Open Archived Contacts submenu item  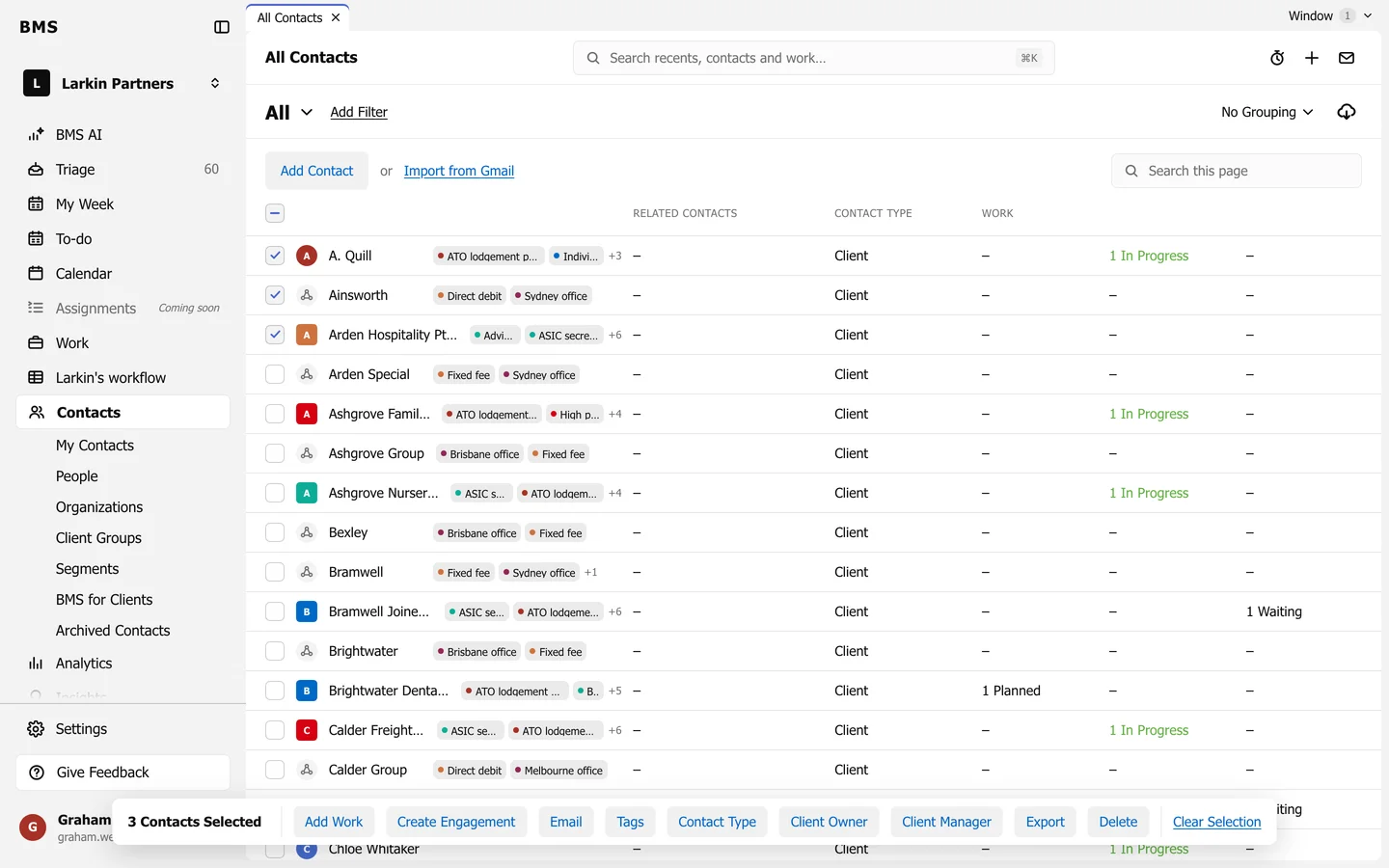pos(113,631)
